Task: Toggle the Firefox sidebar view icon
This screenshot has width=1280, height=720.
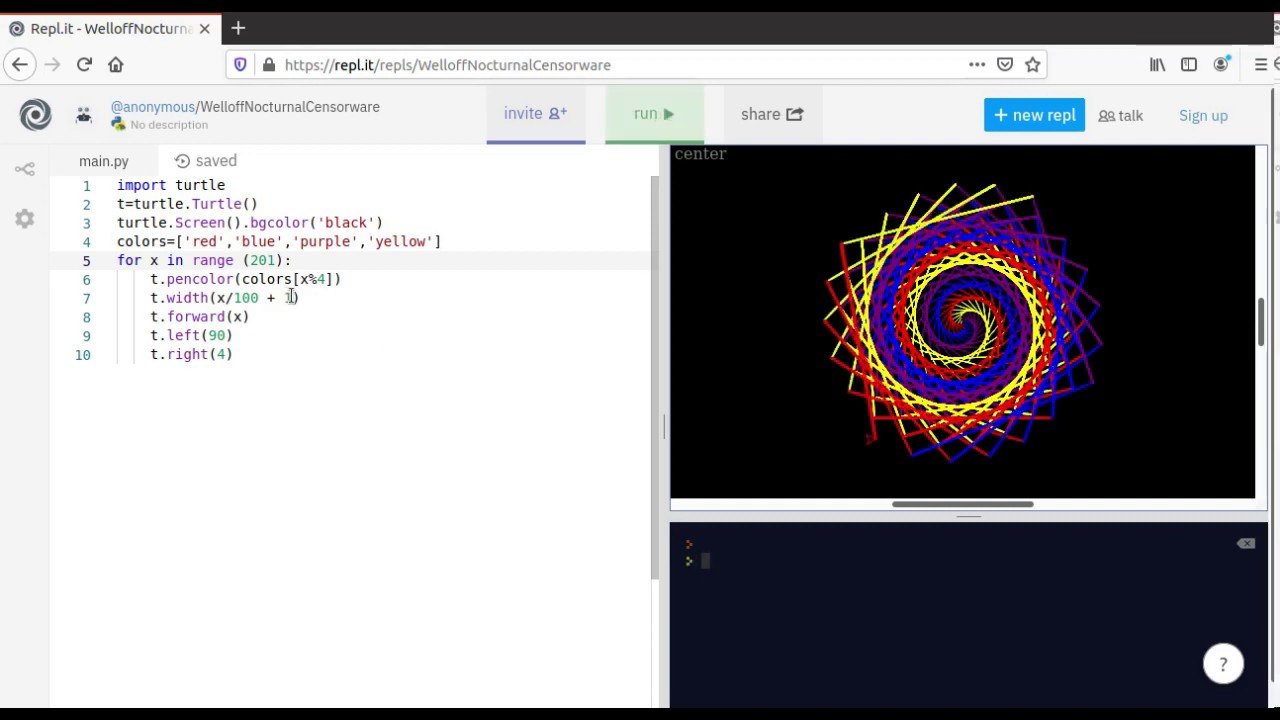Action: [x=1189, y=65]
